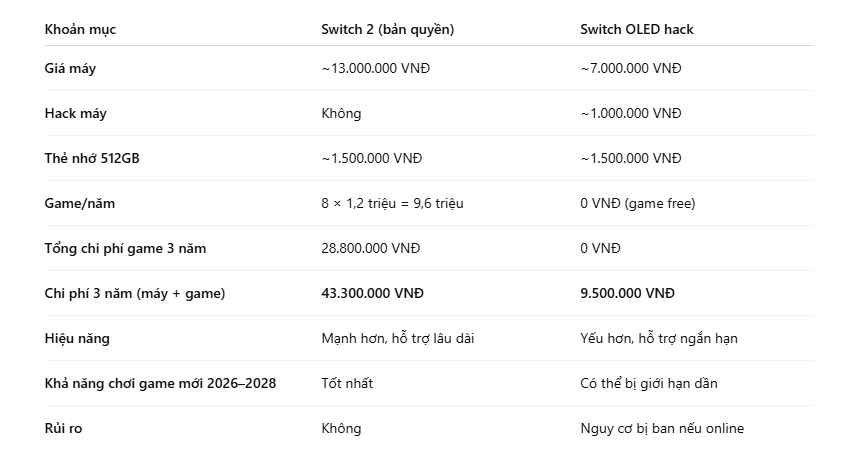Click the 28.800.000 VNĐ cell
The width and height of the screenshot is (864, 471).
[371, 248]
